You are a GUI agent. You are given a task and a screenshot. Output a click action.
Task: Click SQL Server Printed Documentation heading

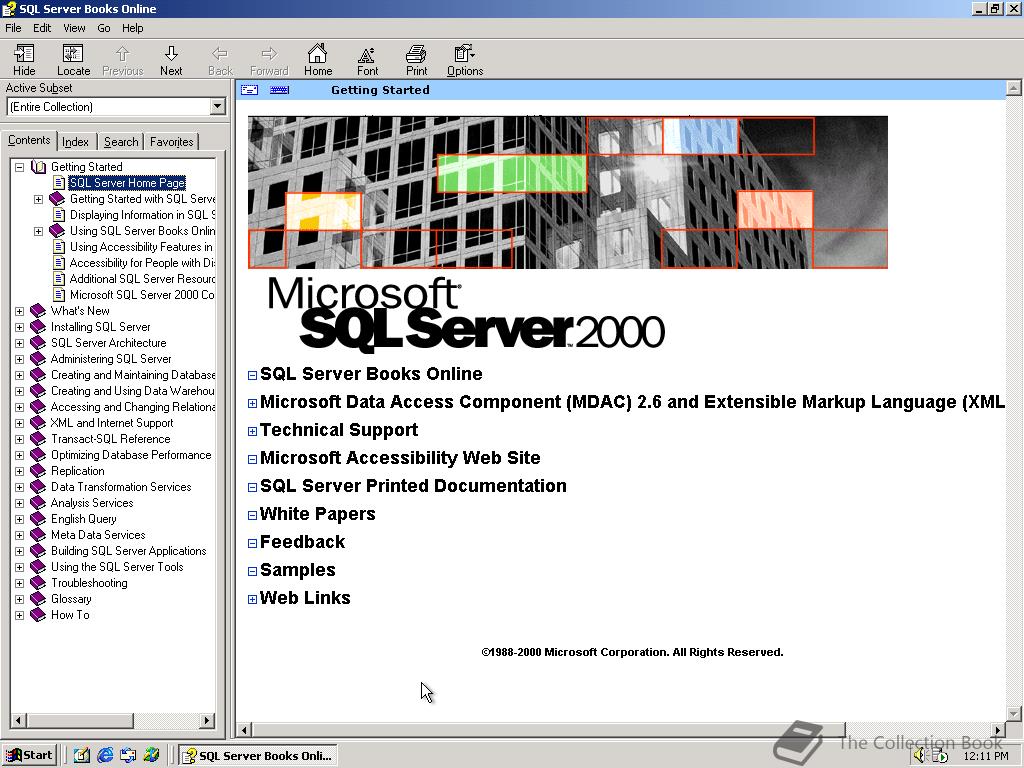pyautogui.click(x=413, y=486)
